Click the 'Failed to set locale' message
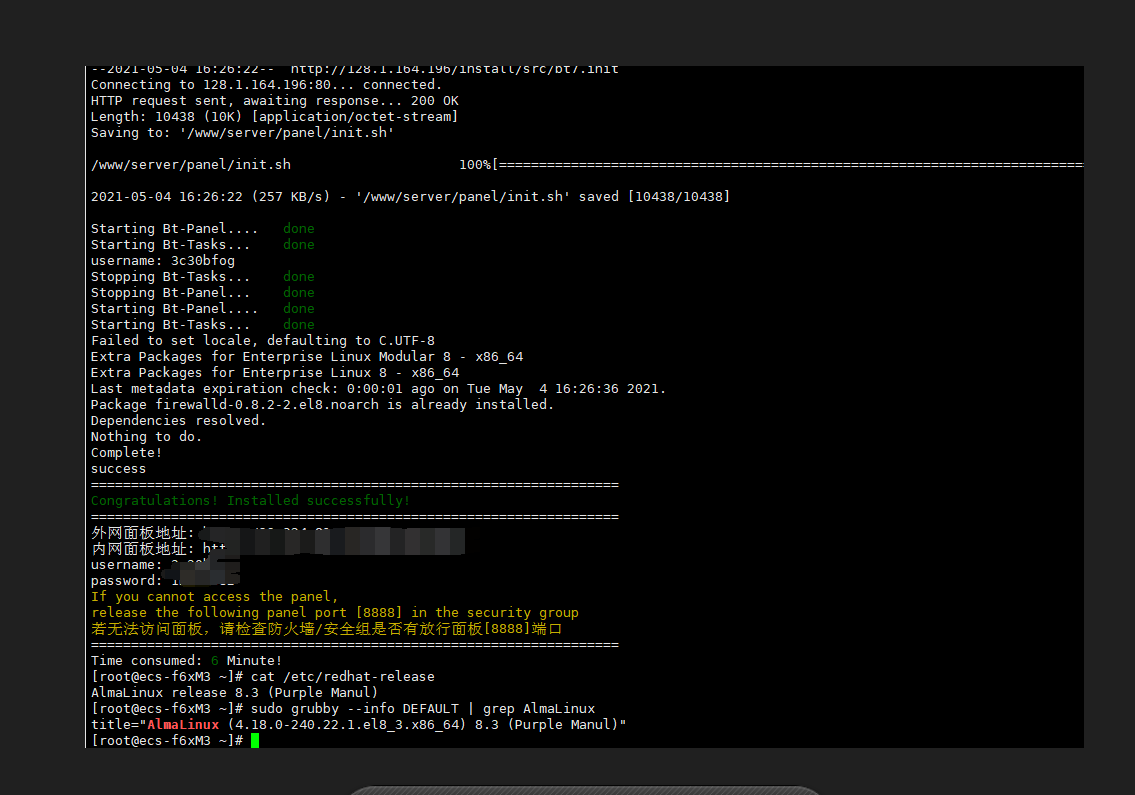1135x795 pixels. coord(263,340)
